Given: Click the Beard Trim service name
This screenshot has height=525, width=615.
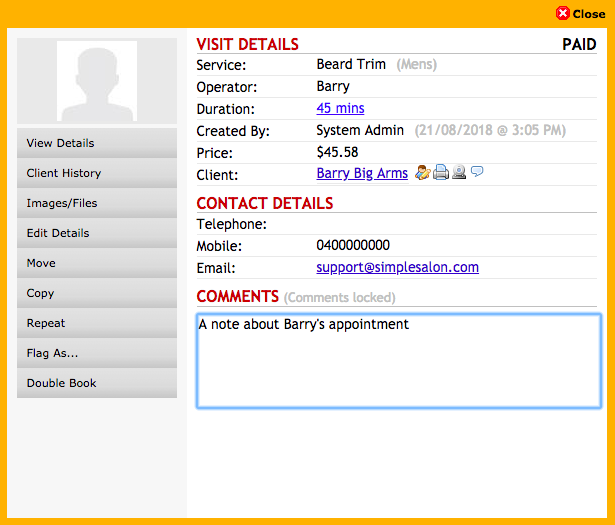Looking at the screenshot, I should pos(351,64).
